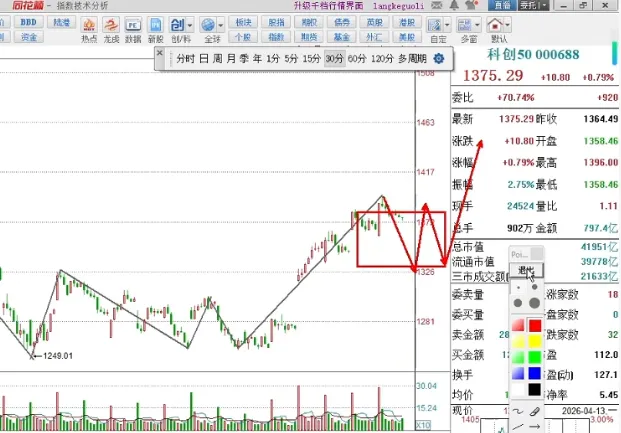621x433 pixels.
Task: Choose the third pen thickness dot
Action: click(x=518, y=303)
